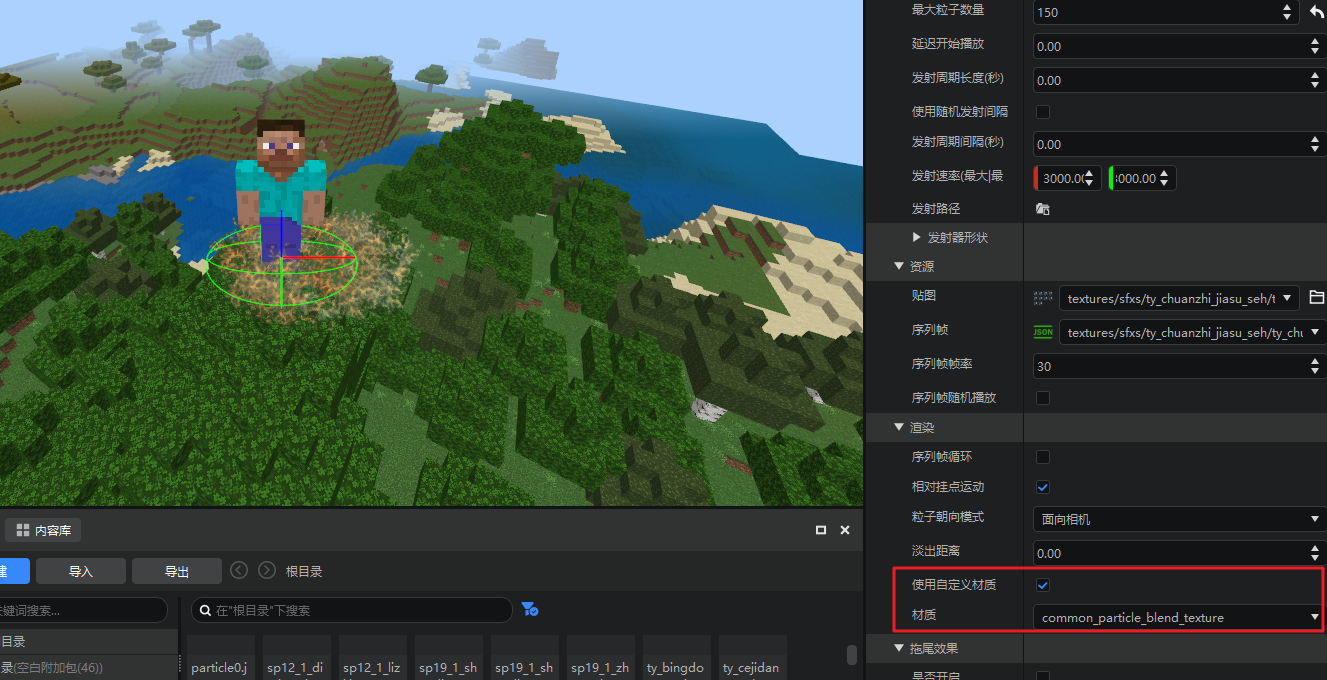Click the red X-axis gizmo arrow in viewport

click(320, 256)
